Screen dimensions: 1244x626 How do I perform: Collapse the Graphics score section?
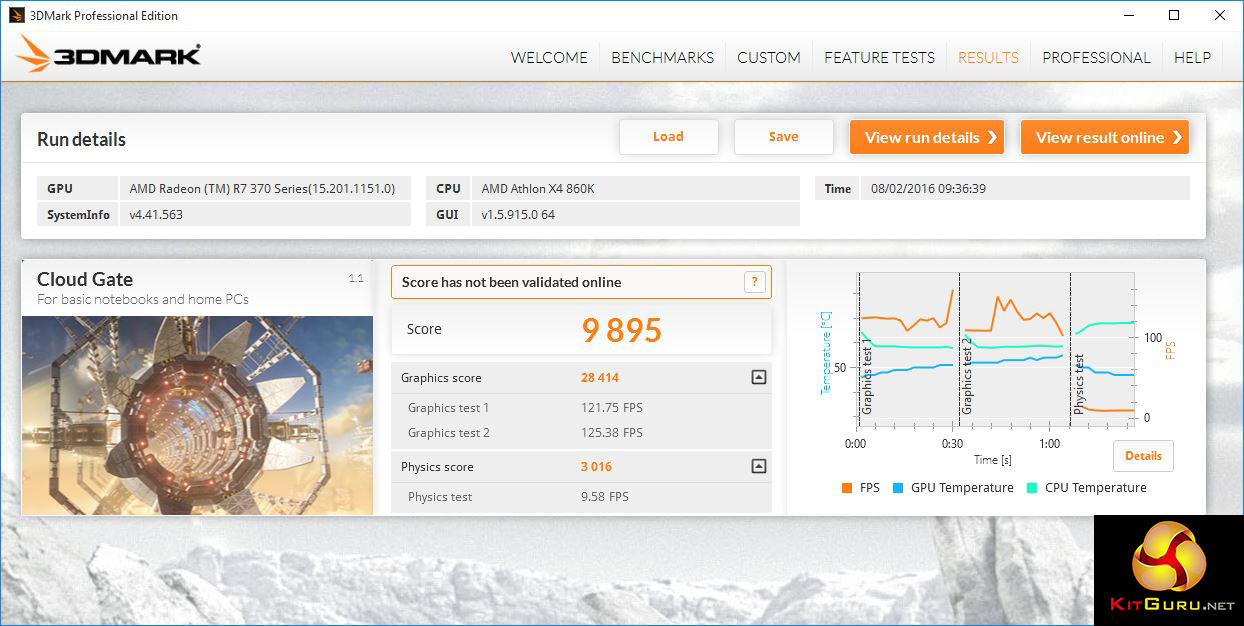[x=758, y=378]
